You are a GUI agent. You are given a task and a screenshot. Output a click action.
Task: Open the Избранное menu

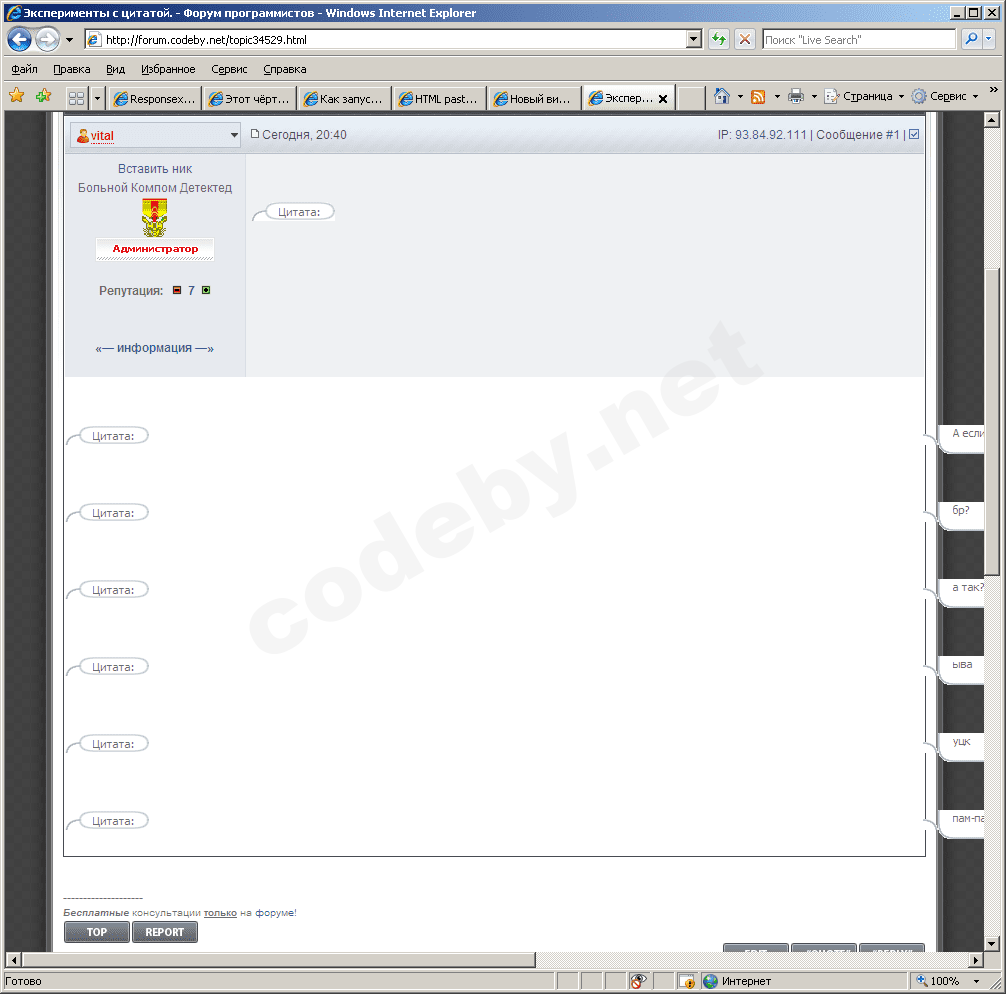click(x=168, y=69)
